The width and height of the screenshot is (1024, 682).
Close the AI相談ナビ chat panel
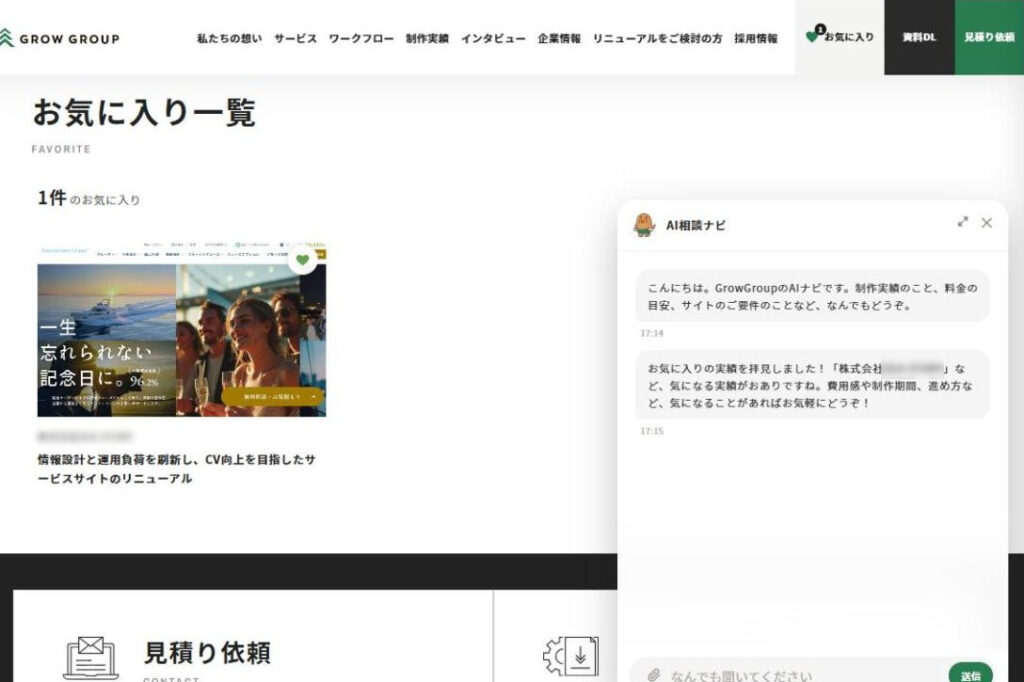[x=986, y=223]
